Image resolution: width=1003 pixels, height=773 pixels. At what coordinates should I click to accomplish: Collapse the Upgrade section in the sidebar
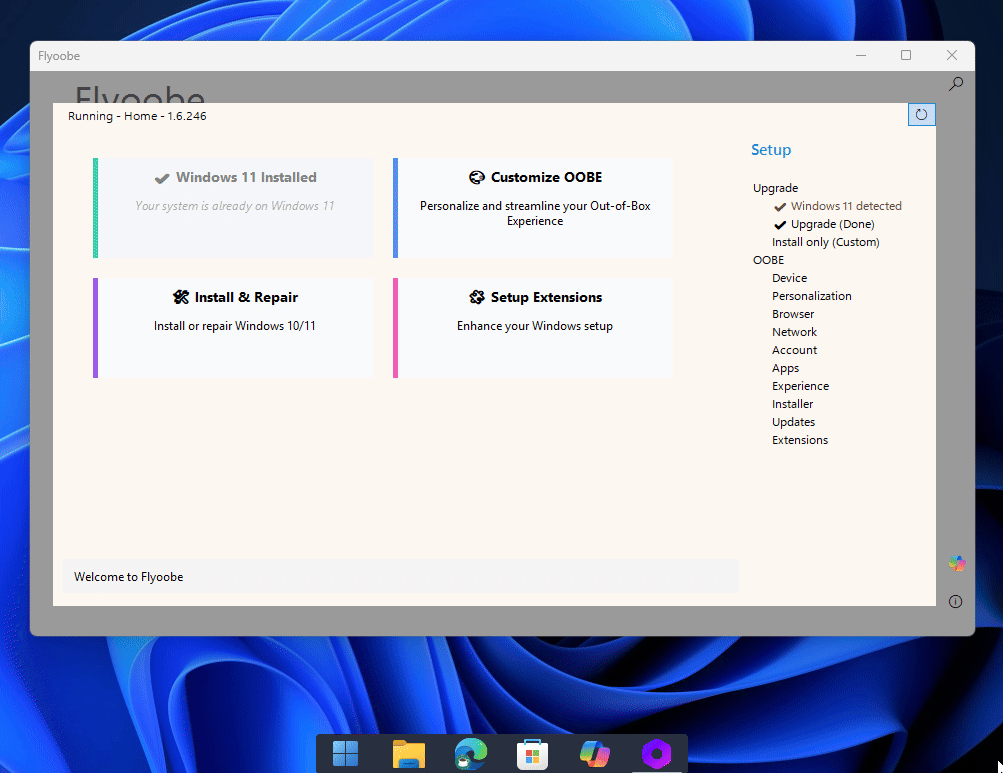click(x=775, y=188)
